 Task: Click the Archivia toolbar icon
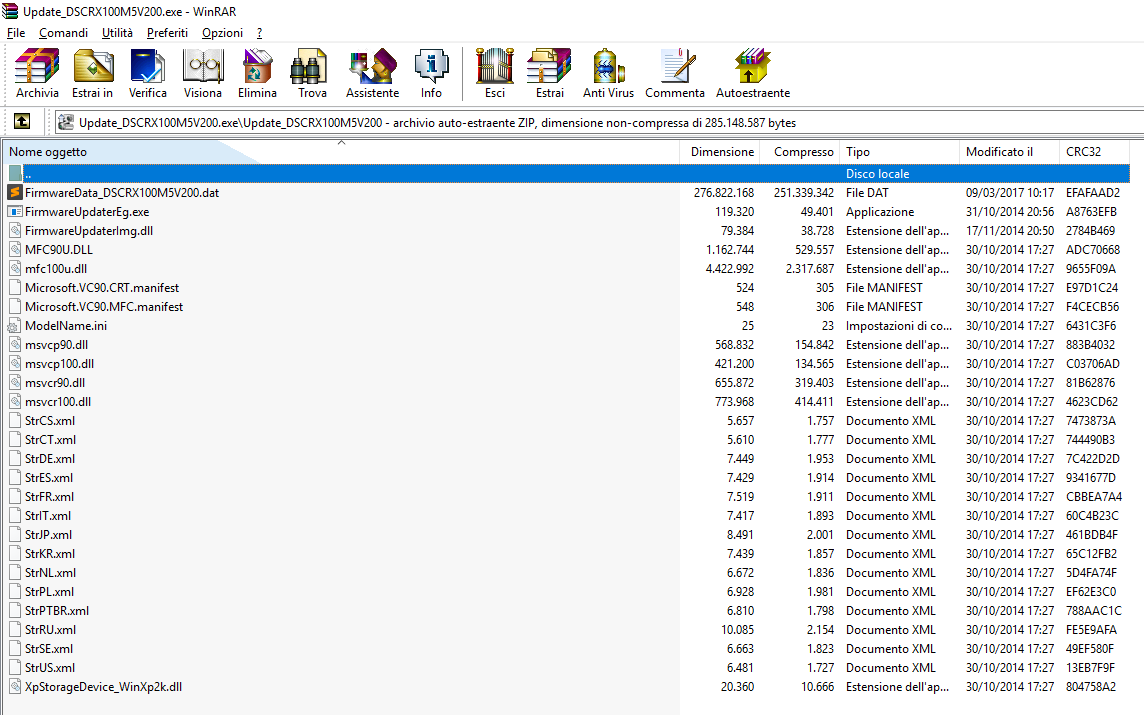pyautogui.click(x=37, y=74)
